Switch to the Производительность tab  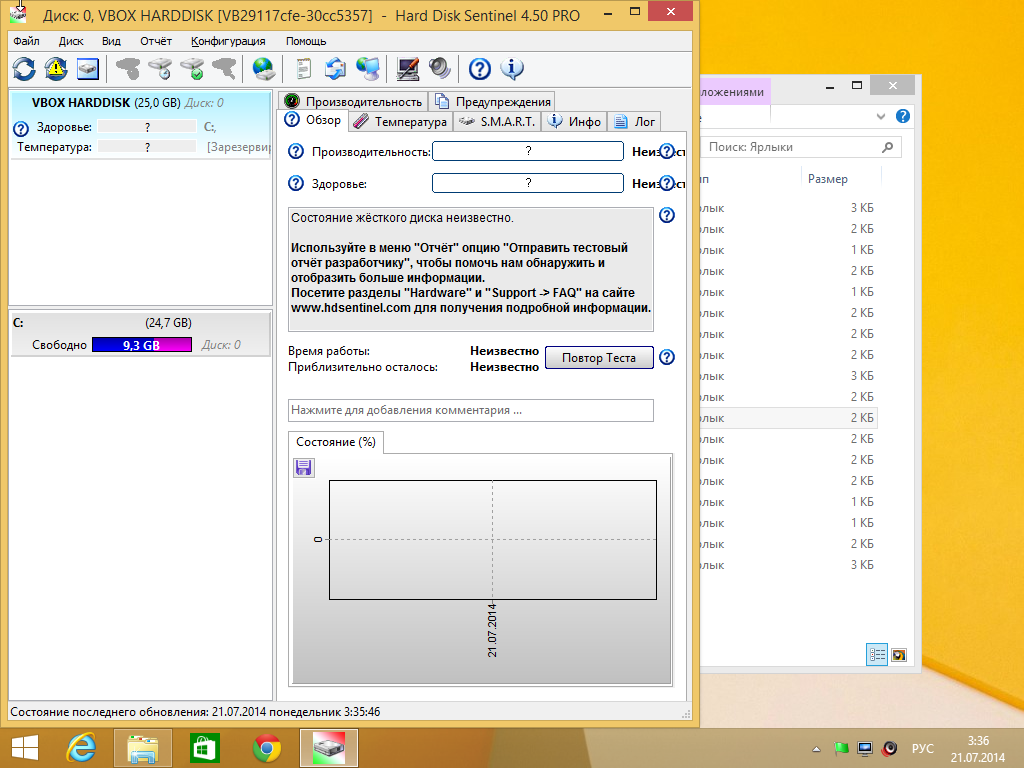(353, 101)
